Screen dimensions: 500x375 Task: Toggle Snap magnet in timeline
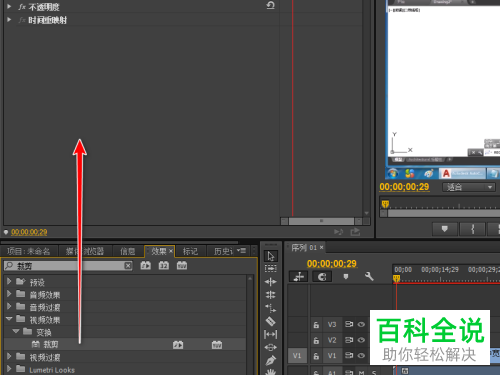[322, 277]
